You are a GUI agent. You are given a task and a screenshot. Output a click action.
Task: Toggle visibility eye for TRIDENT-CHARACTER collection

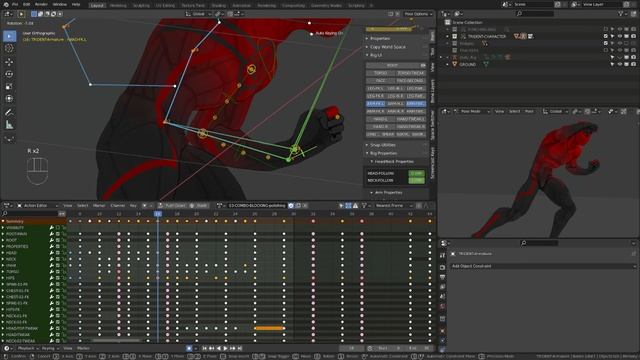pyautogui.click(x=620, y=36)
